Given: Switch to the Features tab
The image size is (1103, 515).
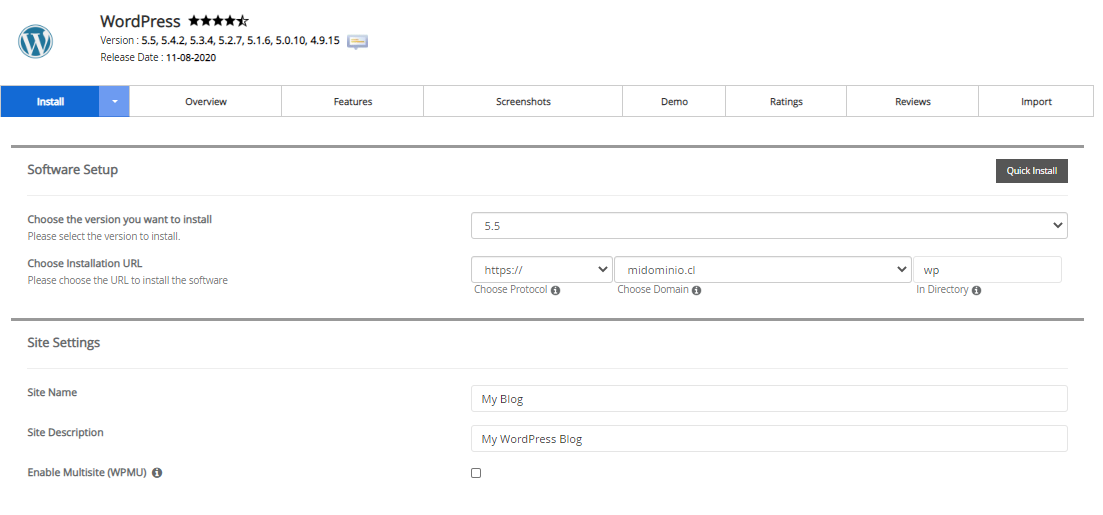Looking at the screenshot, I should click(x=352, y=101).
